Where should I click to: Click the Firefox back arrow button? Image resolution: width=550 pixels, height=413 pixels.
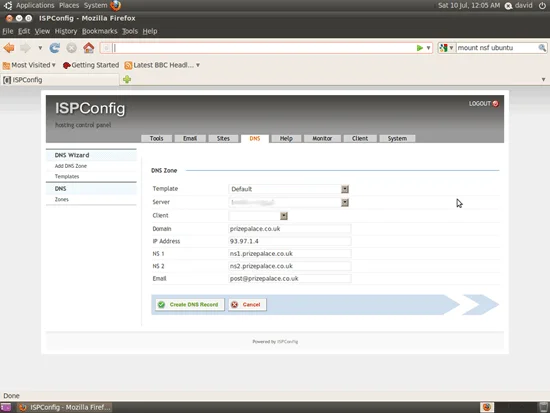[9, 48]
